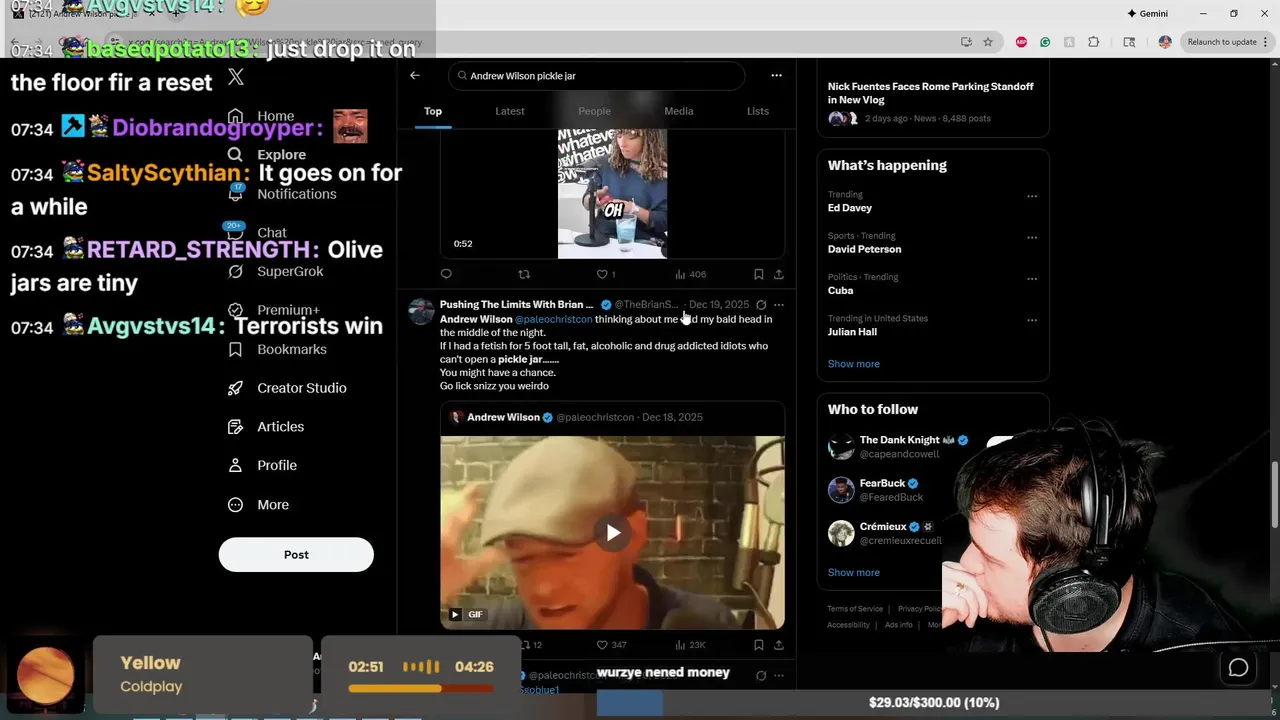
Task: Open the Grammarly extension icon
Action: [1045, 42]
